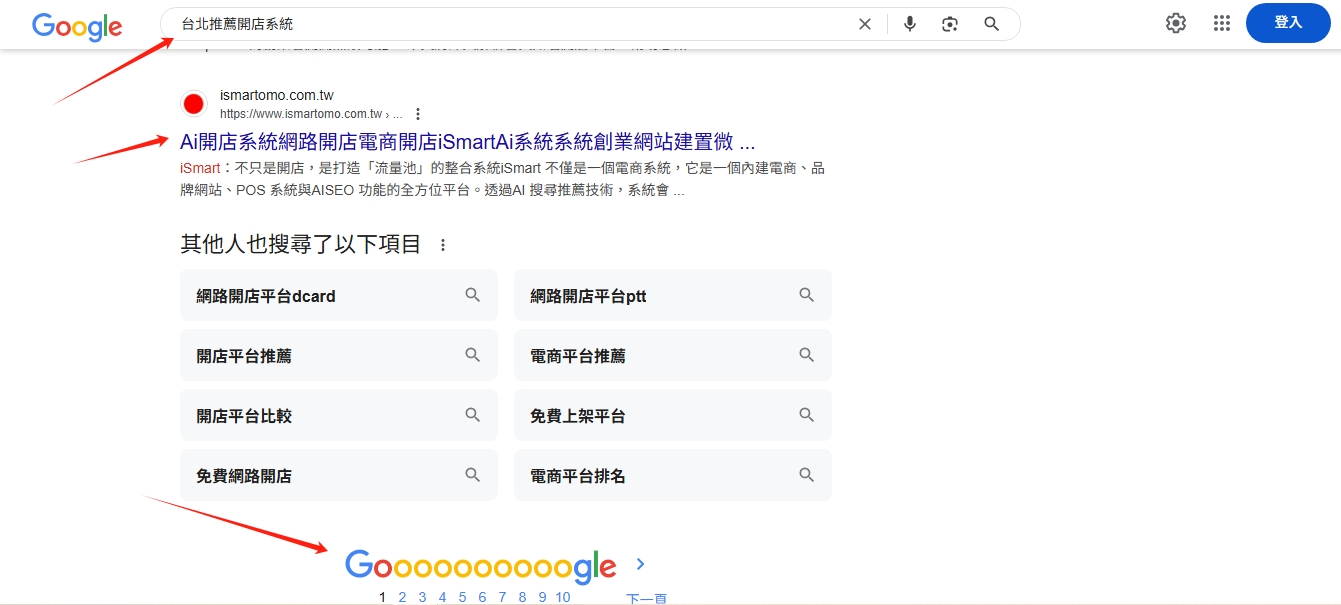Open quick settings gear icon

[1176, 23]
